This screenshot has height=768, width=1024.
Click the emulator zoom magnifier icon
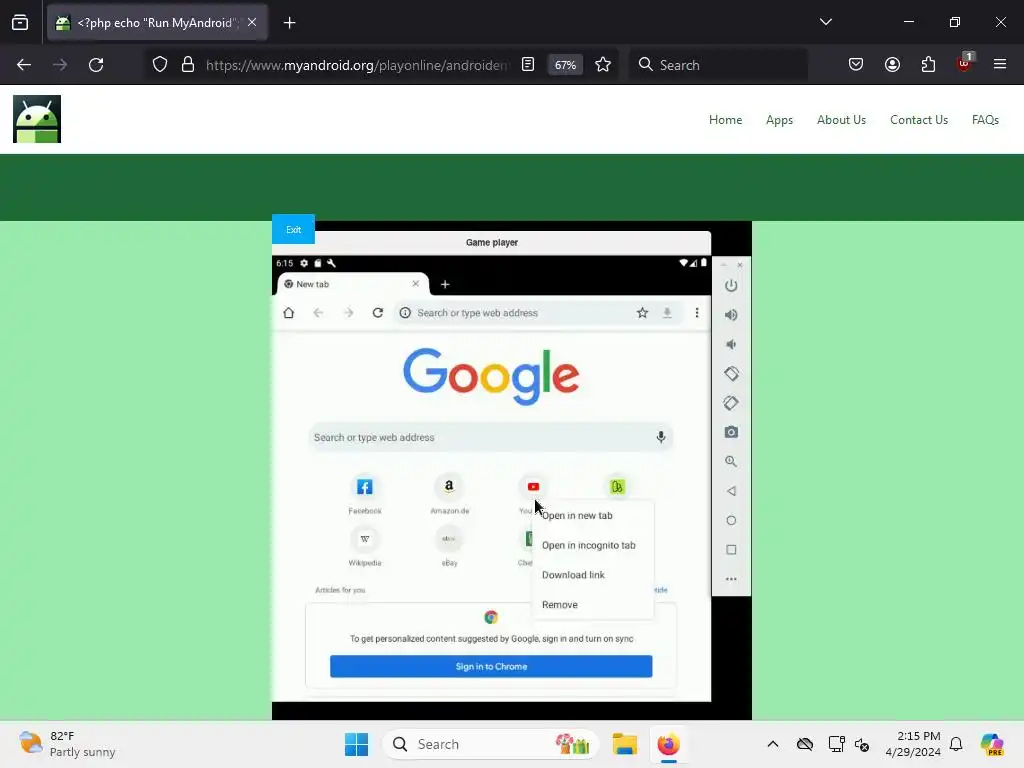pos(731,462)
